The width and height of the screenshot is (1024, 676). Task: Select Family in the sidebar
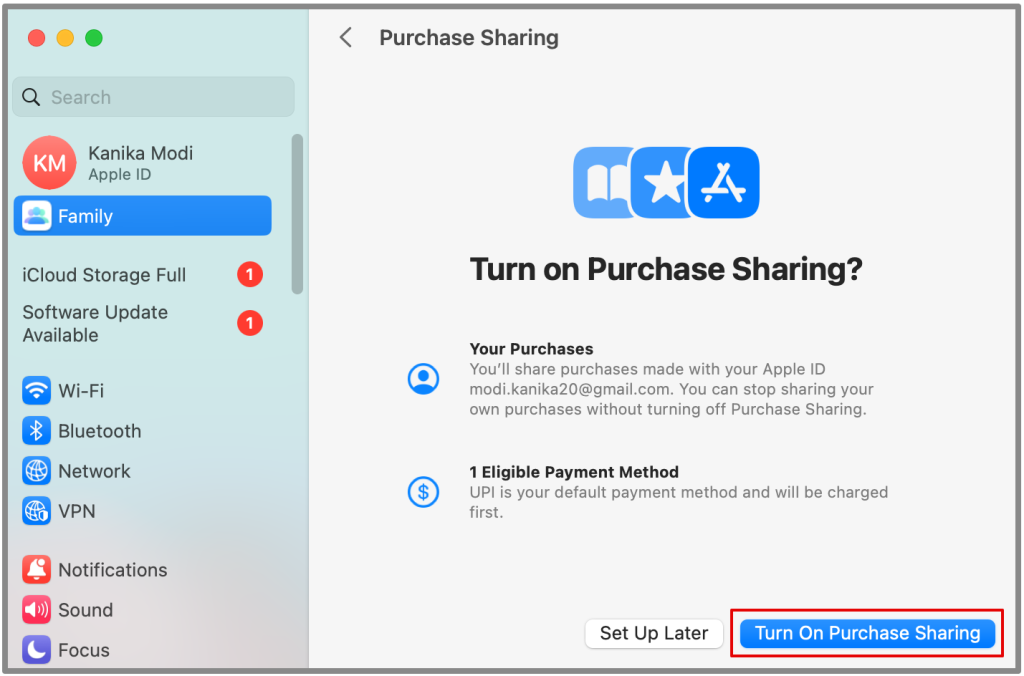(x=142, y=216)
